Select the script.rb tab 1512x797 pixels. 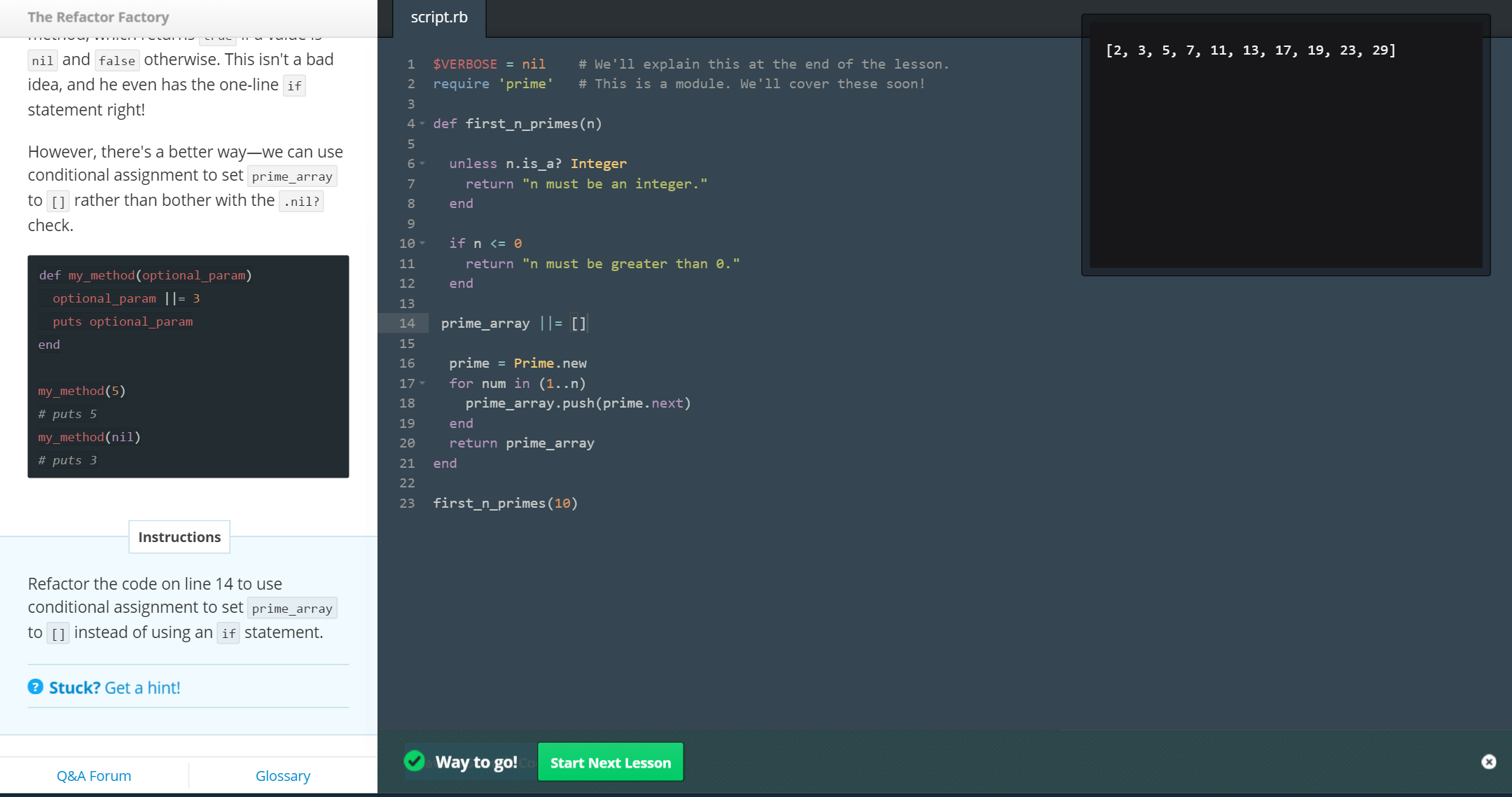pos(439,18)
